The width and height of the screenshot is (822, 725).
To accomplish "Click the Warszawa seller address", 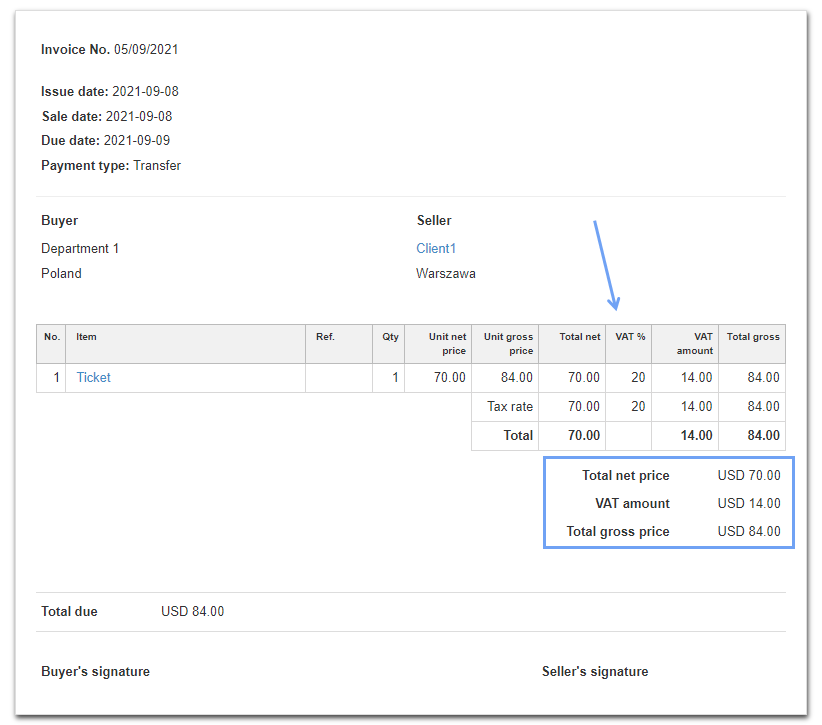I will tap(445, 273).
